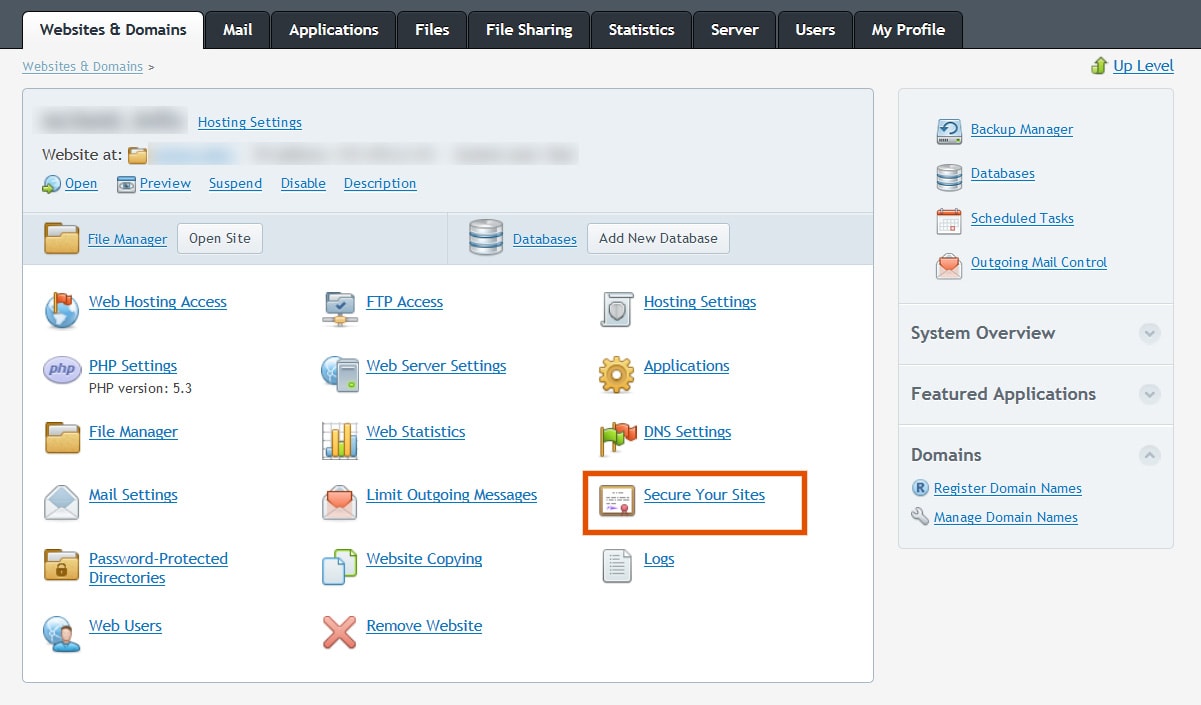The height and width of the screenshot is (705, 1201).
Task: Click the red X Remove Website icon
Action: (340, 632)
